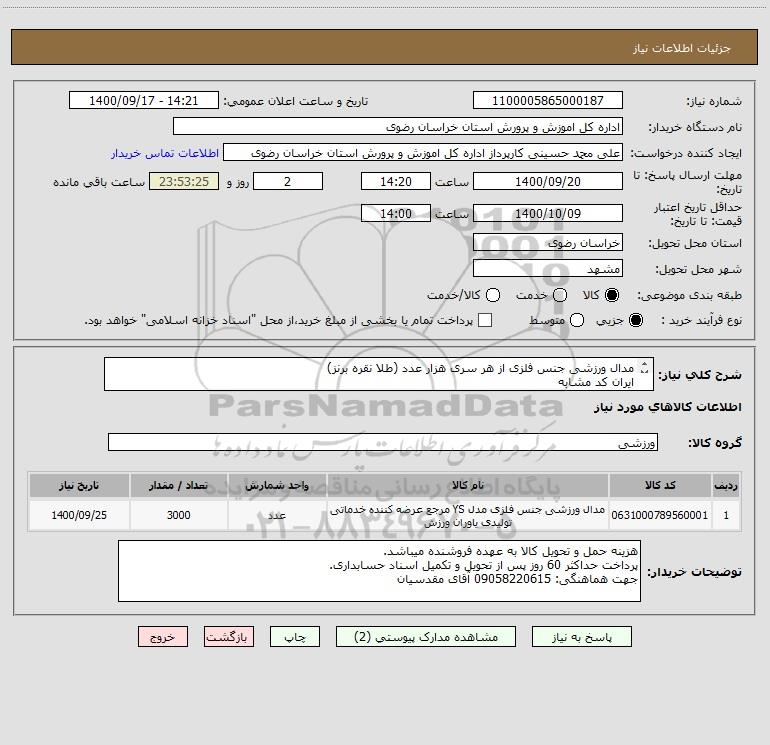Viewport: 770px width, 745px height.
Task: Click the خروج exit button
Action: tap(163, 637)
